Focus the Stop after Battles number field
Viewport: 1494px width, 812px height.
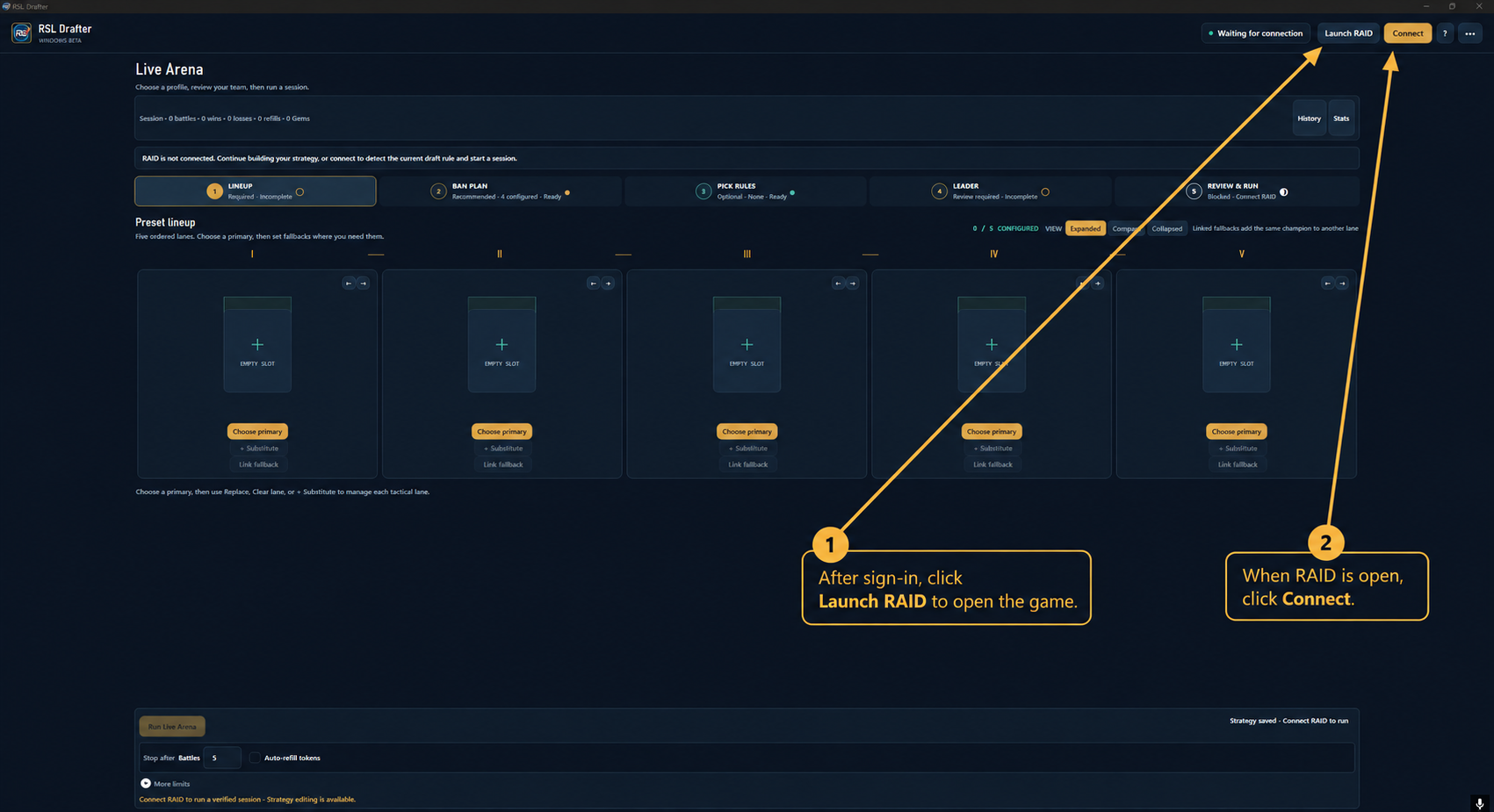pos(222,758)
